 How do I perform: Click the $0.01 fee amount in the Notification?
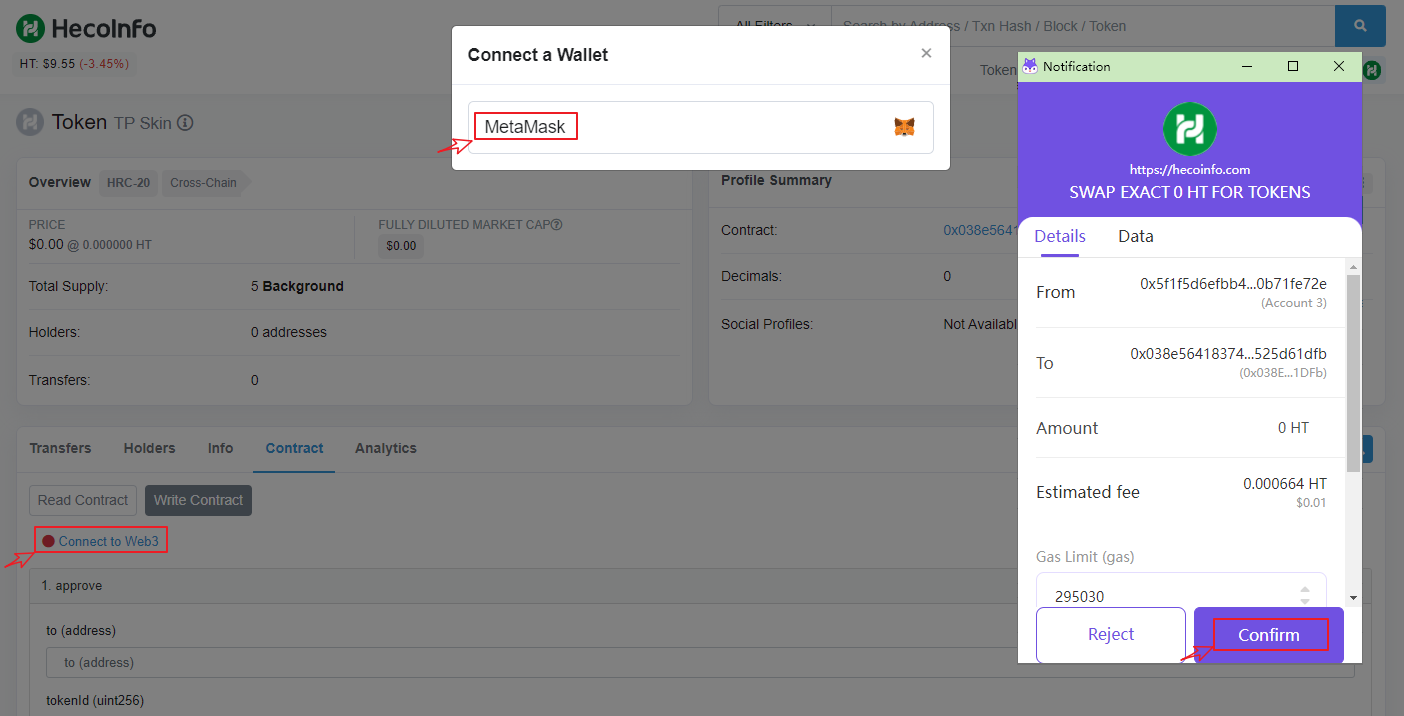[1311, 502]
